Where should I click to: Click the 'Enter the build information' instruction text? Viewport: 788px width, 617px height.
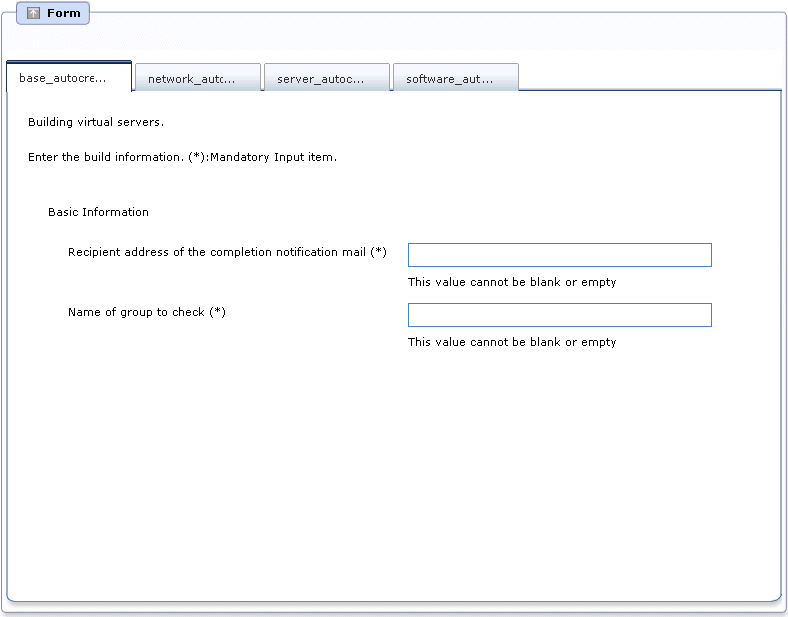click(182, 157)
